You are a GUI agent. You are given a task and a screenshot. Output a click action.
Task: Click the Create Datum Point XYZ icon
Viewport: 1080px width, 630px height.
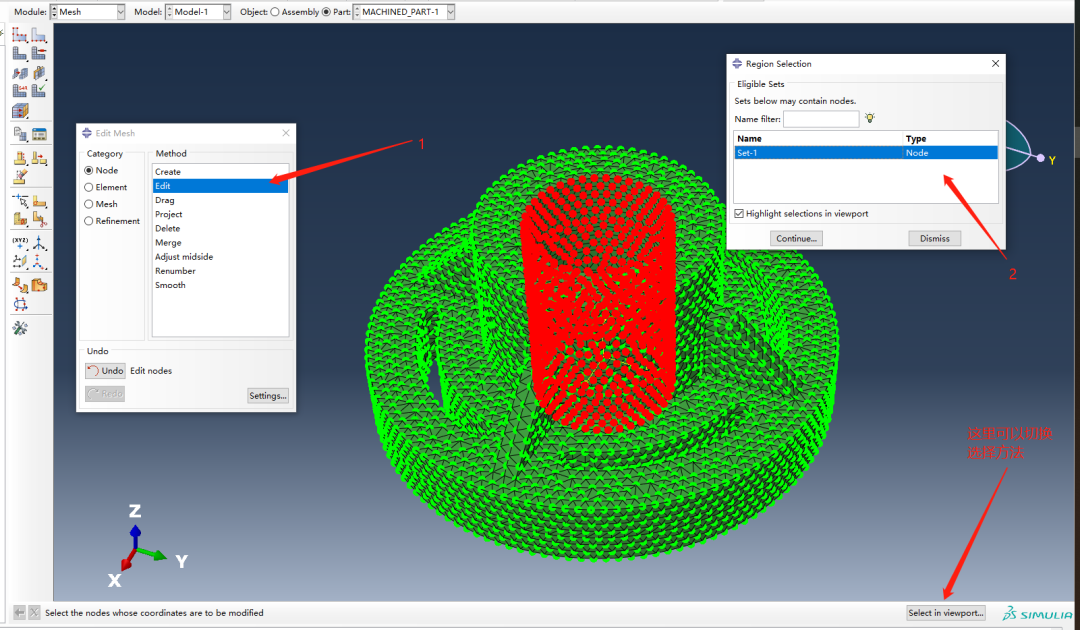coord(20,243)
